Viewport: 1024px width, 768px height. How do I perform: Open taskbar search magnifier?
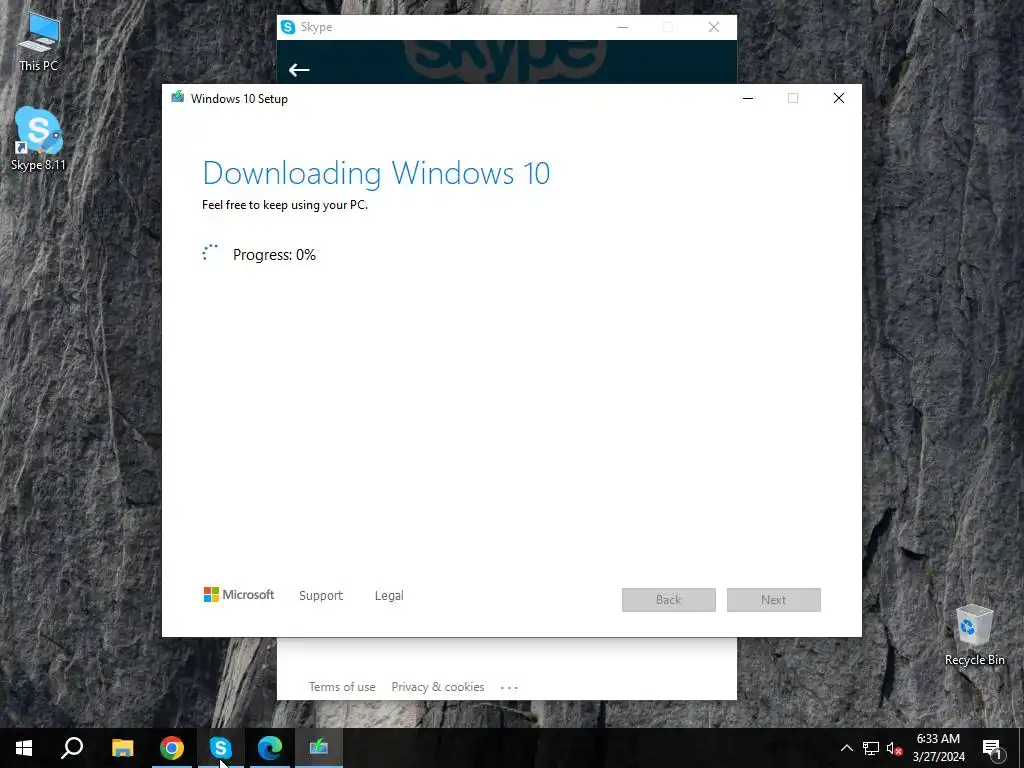point(72,748)
